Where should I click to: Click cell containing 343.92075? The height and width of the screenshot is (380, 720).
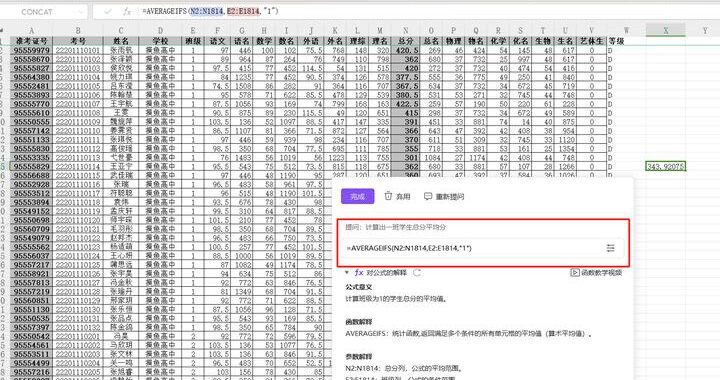click(x=665, y=167)
